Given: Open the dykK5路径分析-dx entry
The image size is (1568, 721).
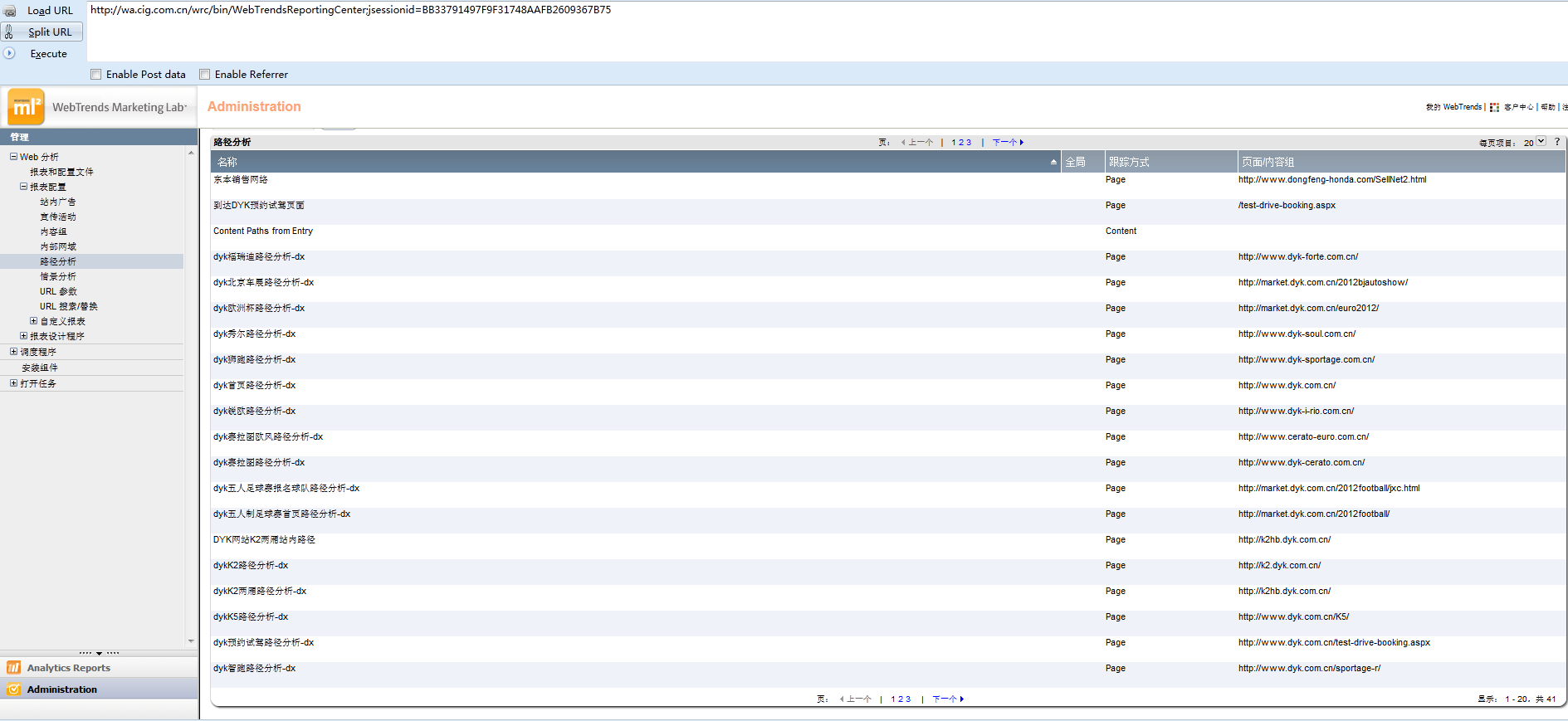Looking at the screenshot, I should tap(251, 616).
